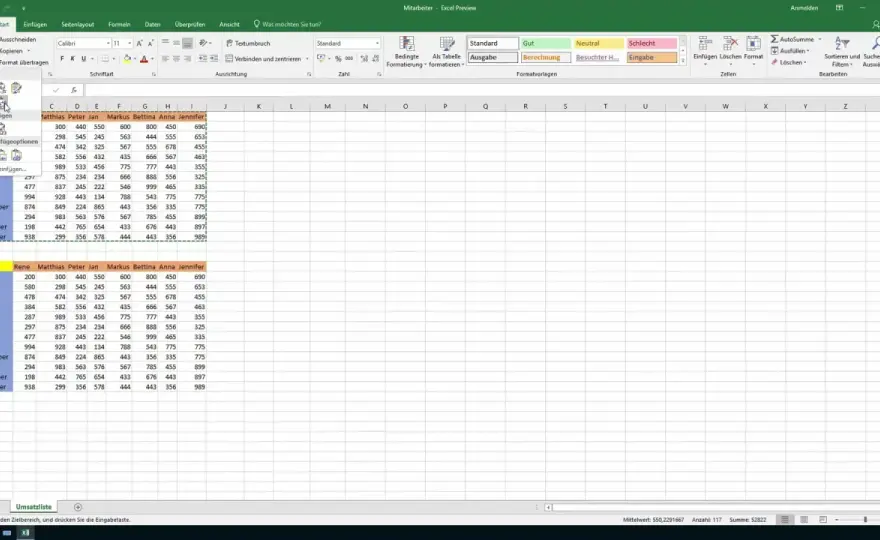
Task: Open the Calibri font name dropdown
Action: tap(107, 43)
